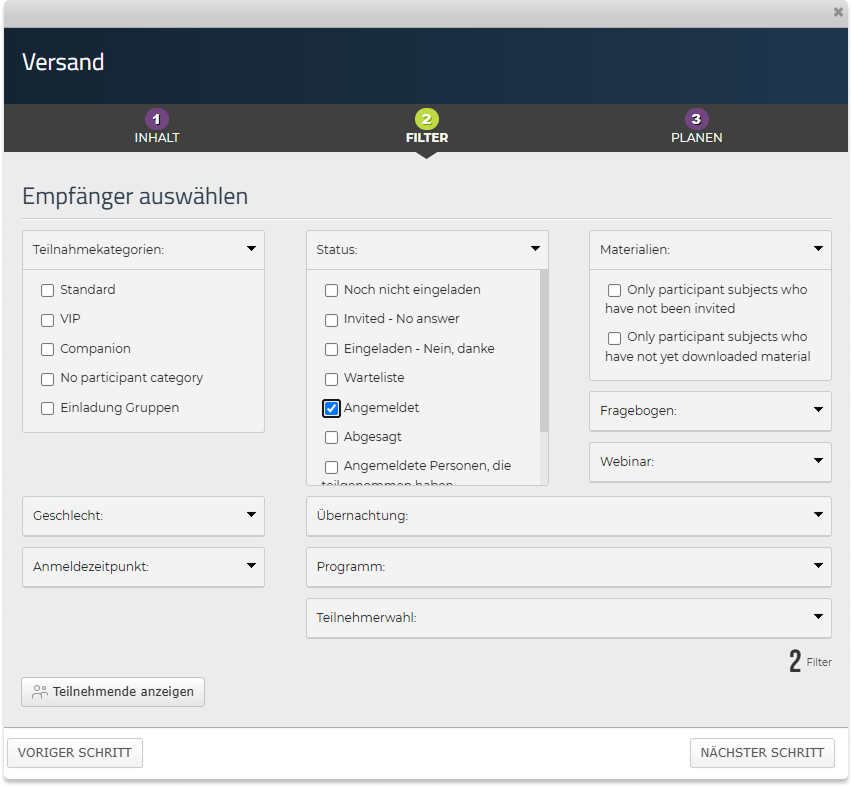Screen dimensions: 852x787
Task: Uncheck the Angemeldet status checkbox
Action: click(332, 408)
